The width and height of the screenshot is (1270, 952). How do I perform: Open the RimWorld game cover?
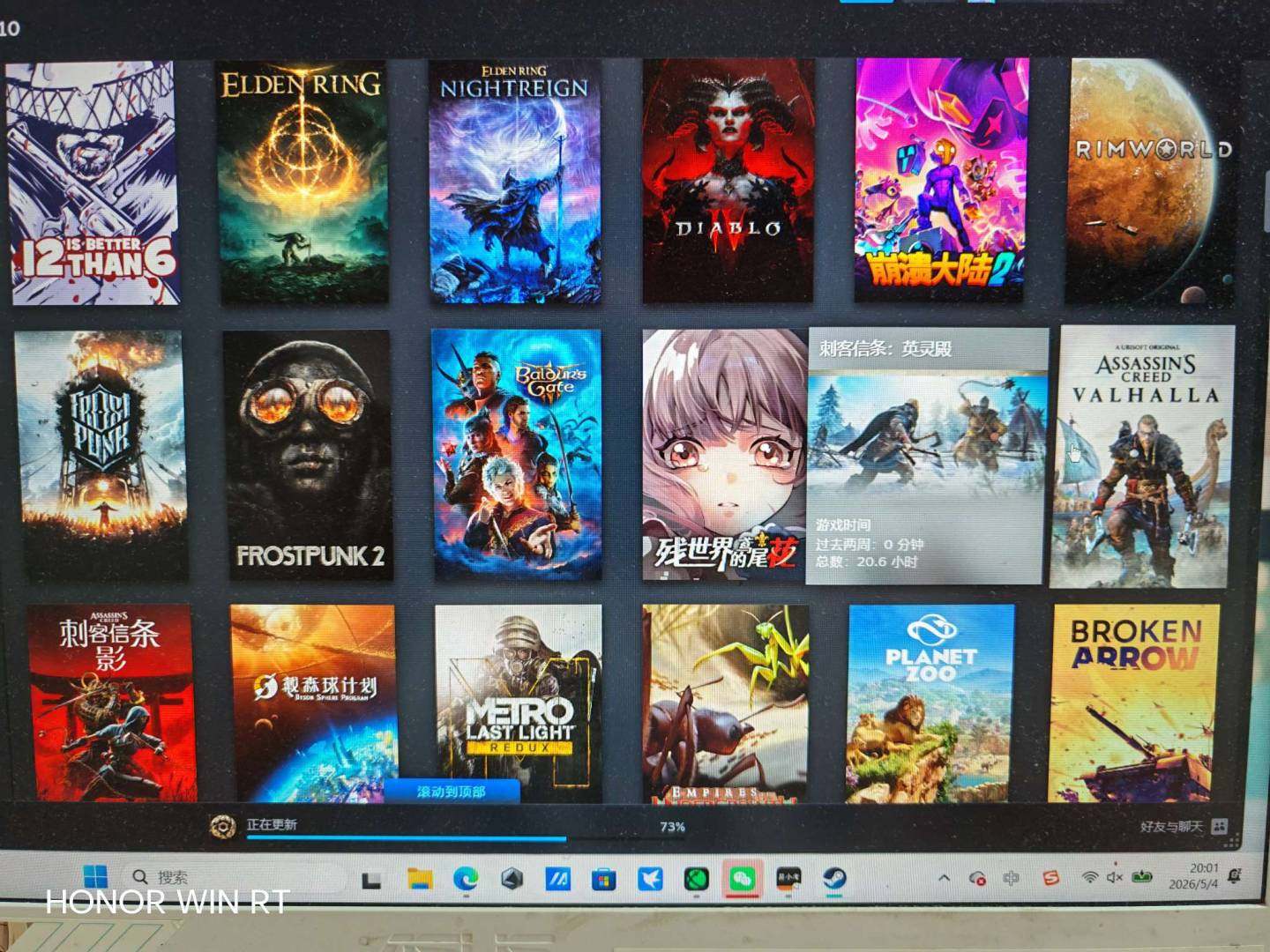[x=1152, y=182]
